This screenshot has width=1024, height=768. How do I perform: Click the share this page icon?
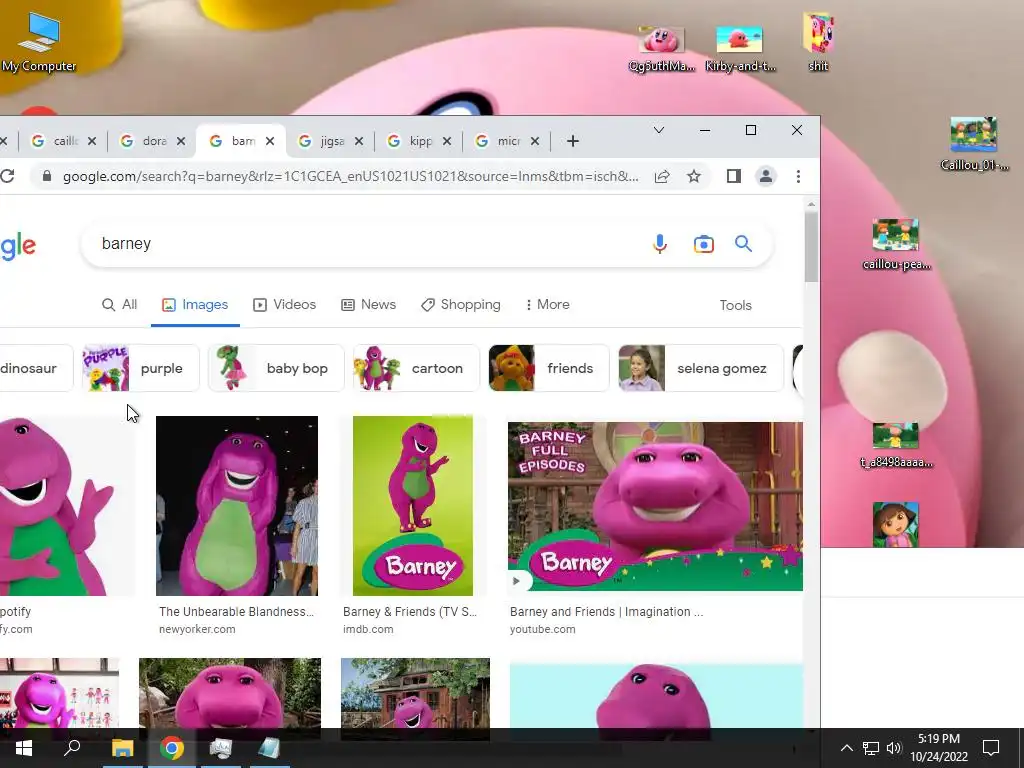(662, 176)
